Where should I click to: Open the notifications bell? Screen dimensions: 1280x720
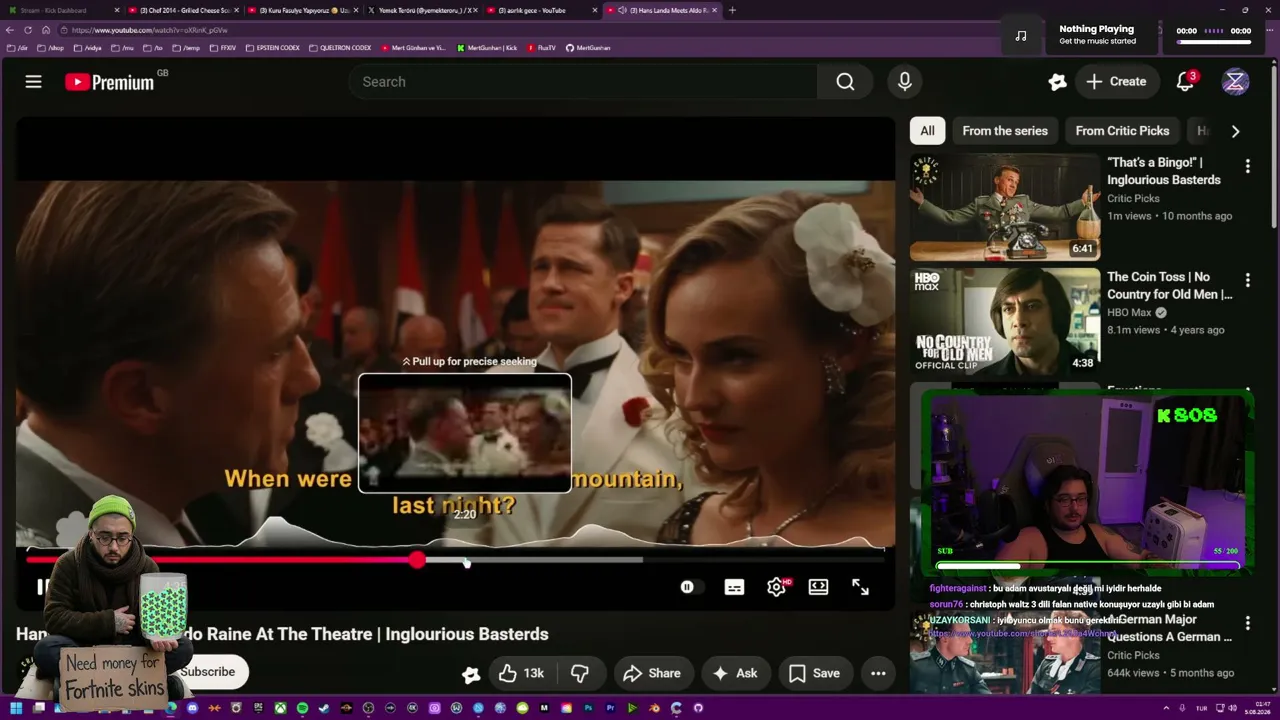pyautogui.click(x=1185, y=82)
